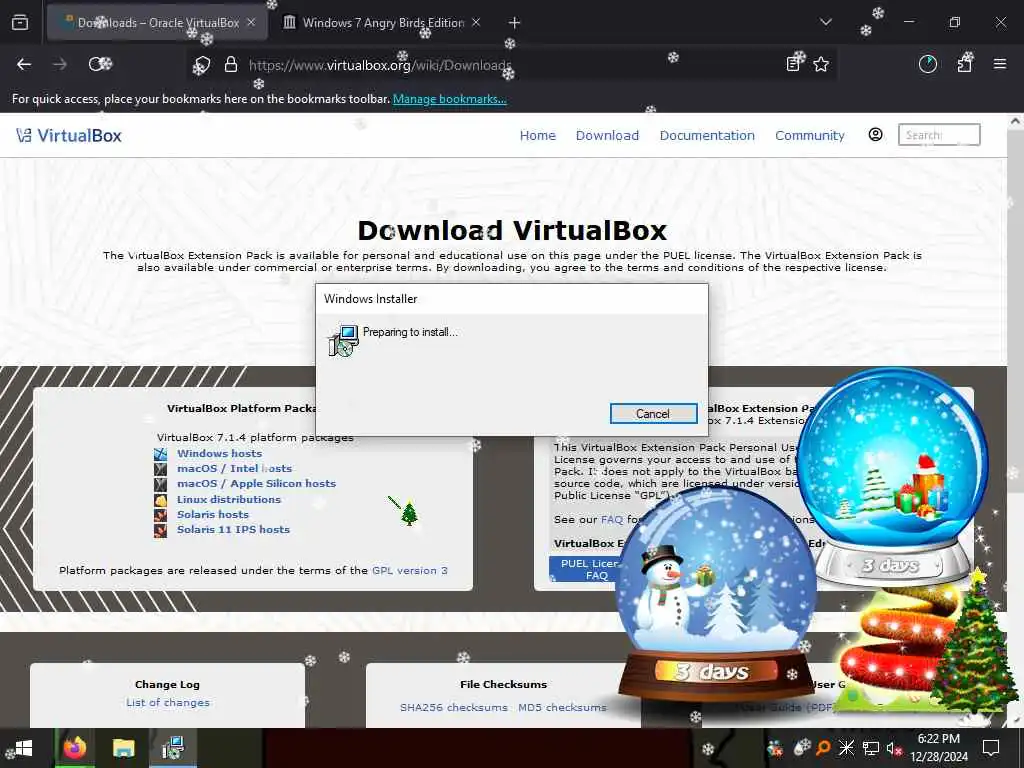Screen dimensions: 1024x768
Task: Open the MD5 checksums link
Action: (x=562, y=707)
